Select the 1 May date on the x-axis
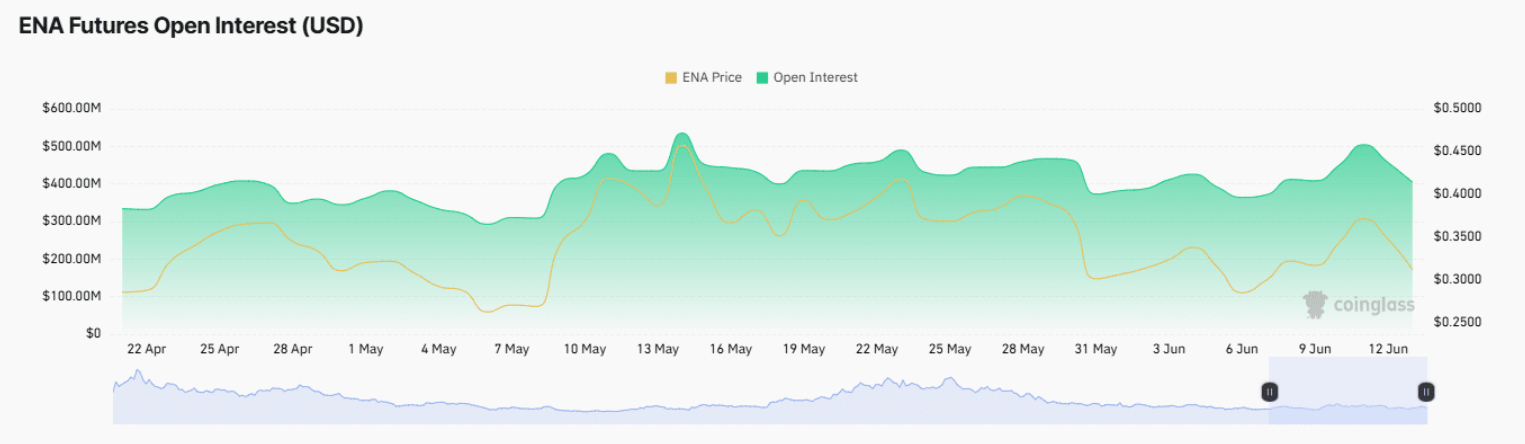The height and width of the screenshot is (444, 1525). click(365, 349)
